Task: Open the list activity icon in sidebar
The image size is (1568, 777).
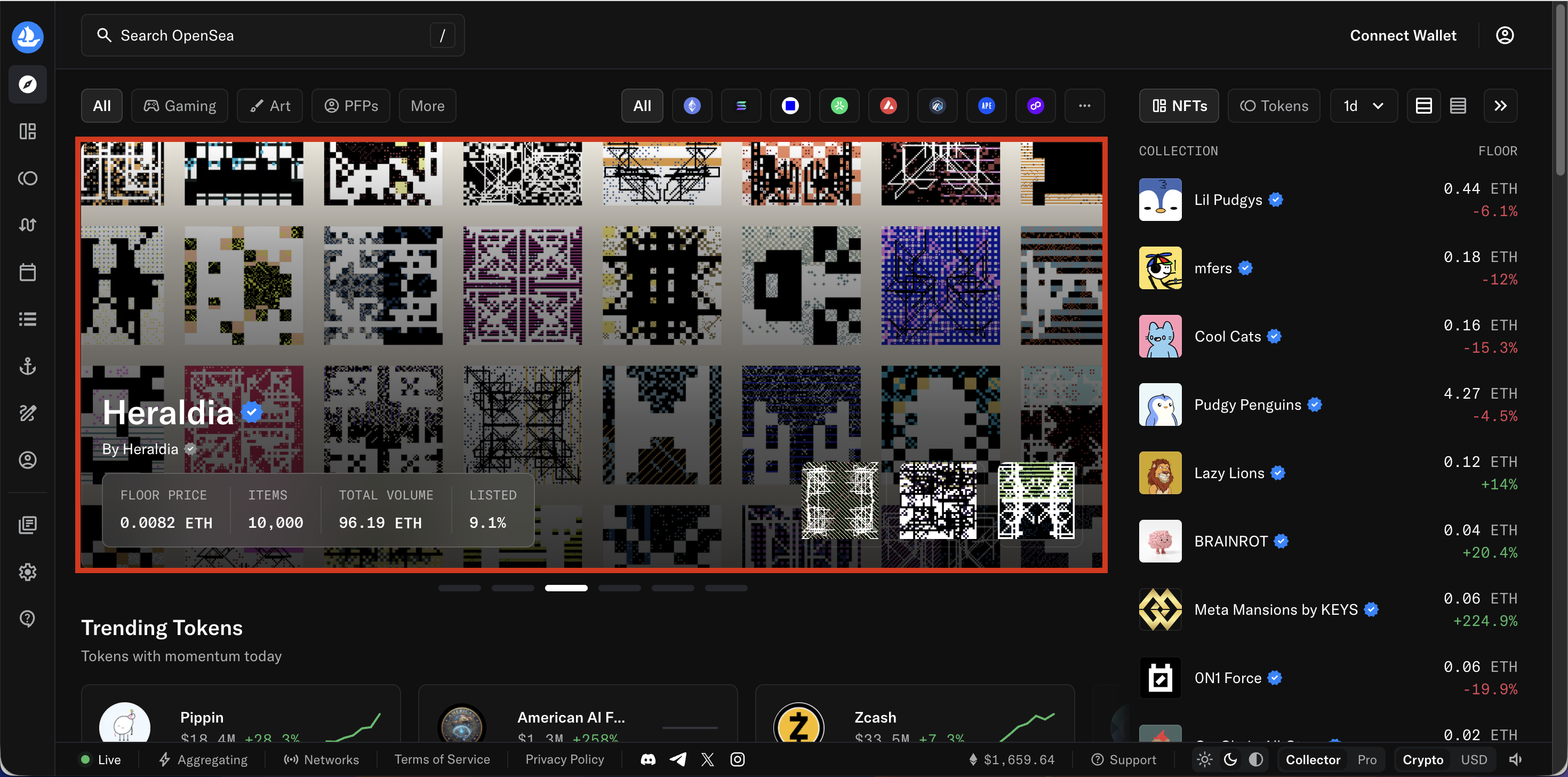Action: (27, 319)
